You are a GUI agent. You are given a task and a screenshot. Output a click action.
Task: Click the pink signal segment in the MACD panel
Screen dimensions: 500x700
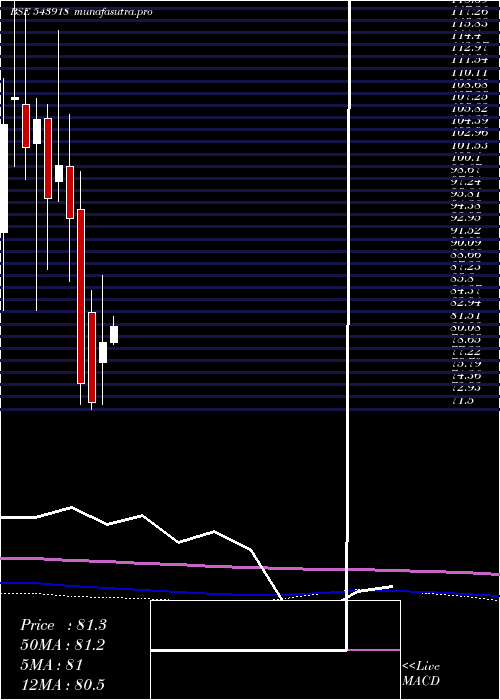[373, 650]
